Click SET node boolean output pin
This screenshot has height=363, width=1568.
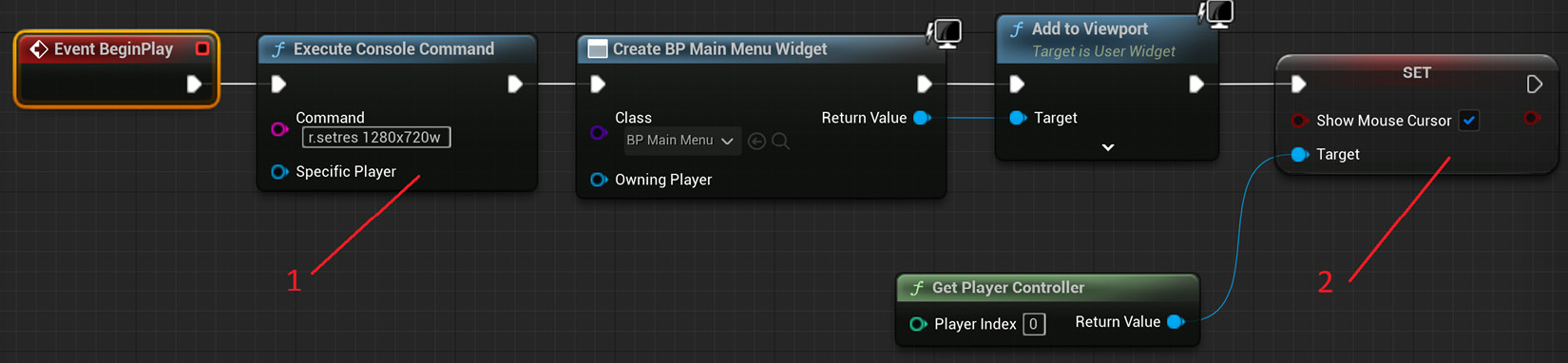[1532, 118]
